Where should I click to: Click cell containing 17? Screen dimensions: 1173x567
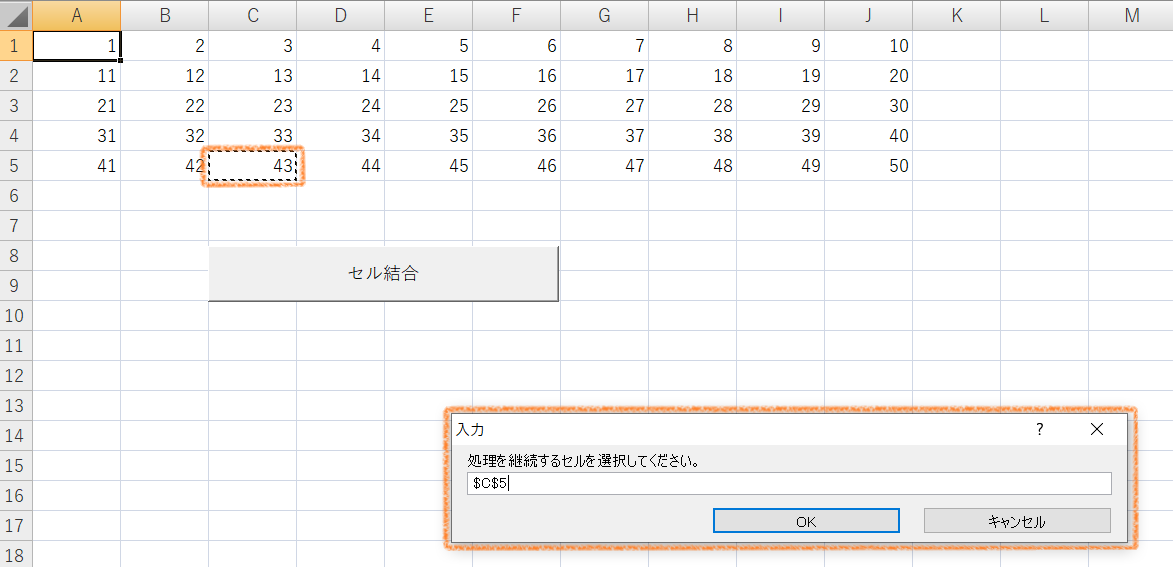[604, 76]
